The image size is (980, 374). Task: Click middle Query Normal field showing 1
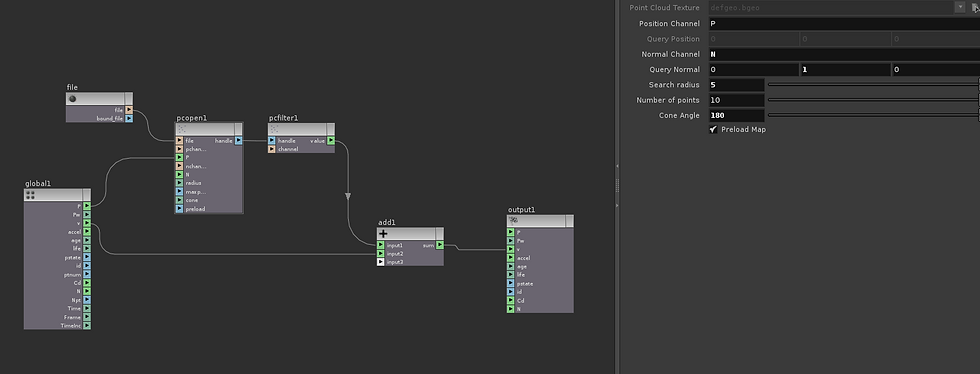pos(845,69)
